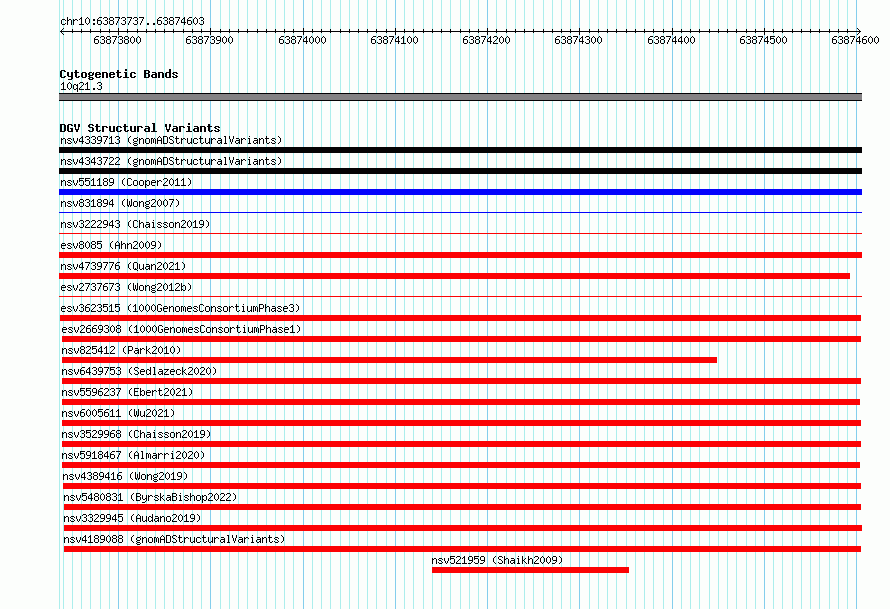This screenshot has width=890, height=609.
Task: Click the 63874500 ruler position
Action: [x=763, y=40]
